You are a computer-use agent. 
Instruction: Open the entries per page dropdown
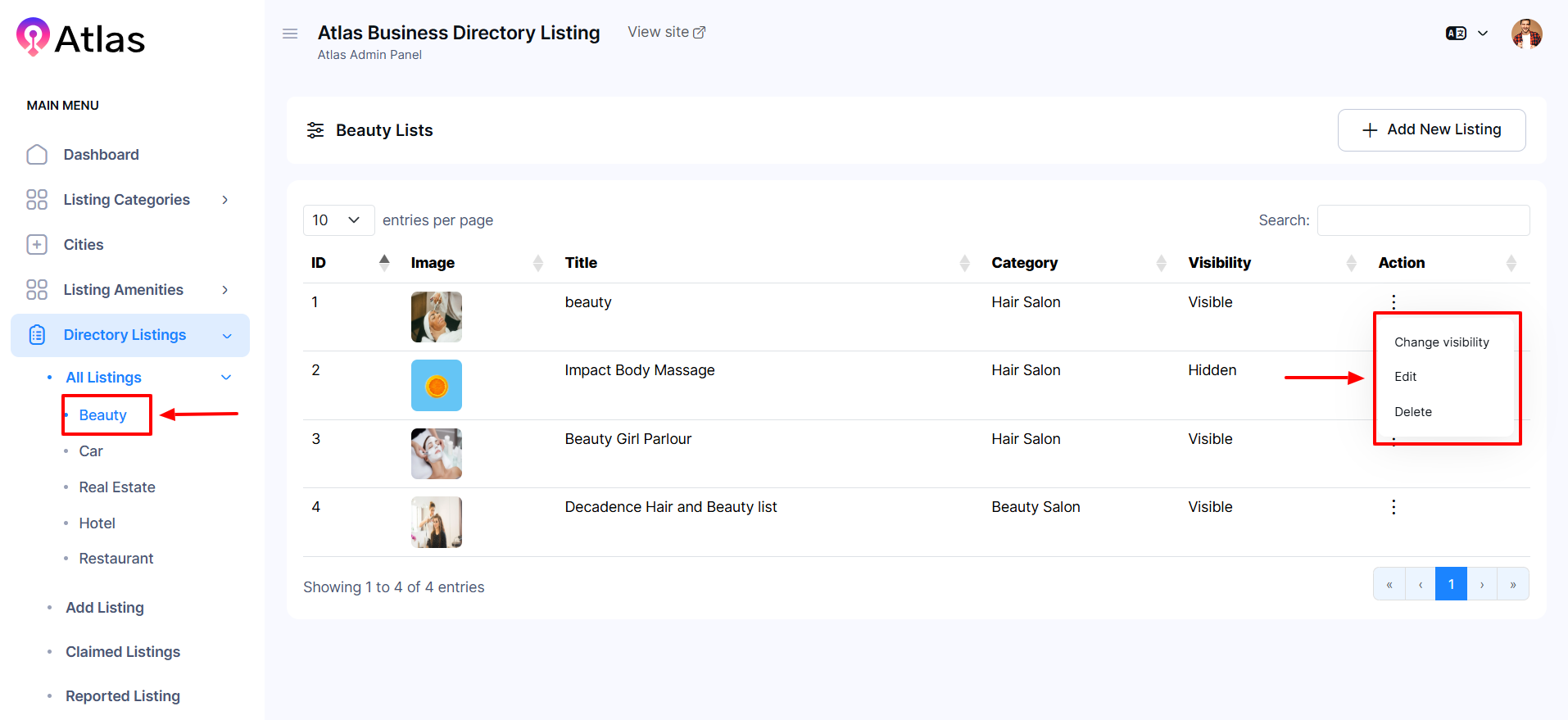tap(338, 220)
